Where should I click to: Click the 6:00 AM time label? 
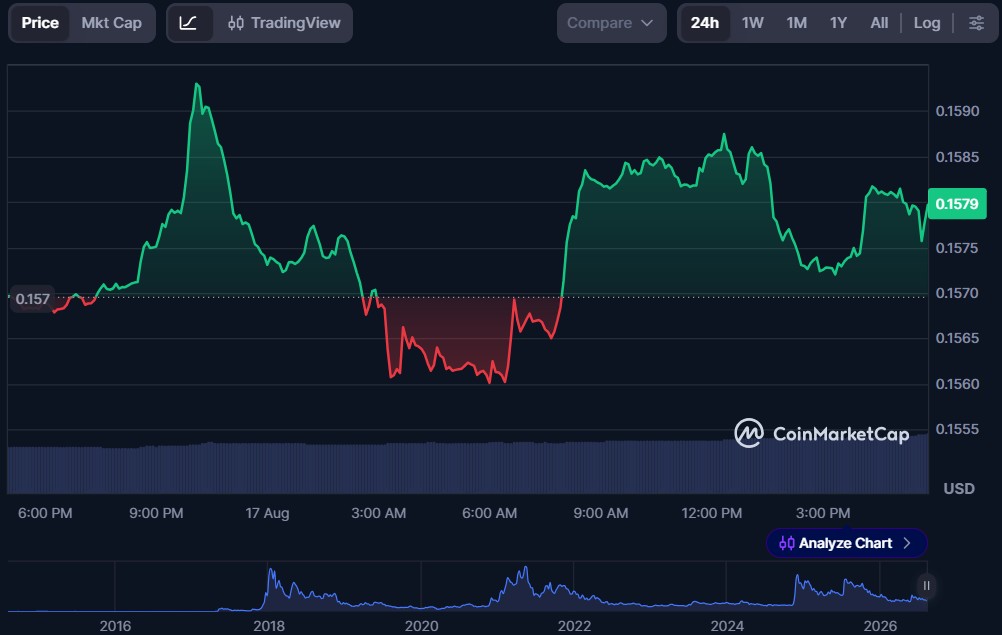(x=489, y=513)
